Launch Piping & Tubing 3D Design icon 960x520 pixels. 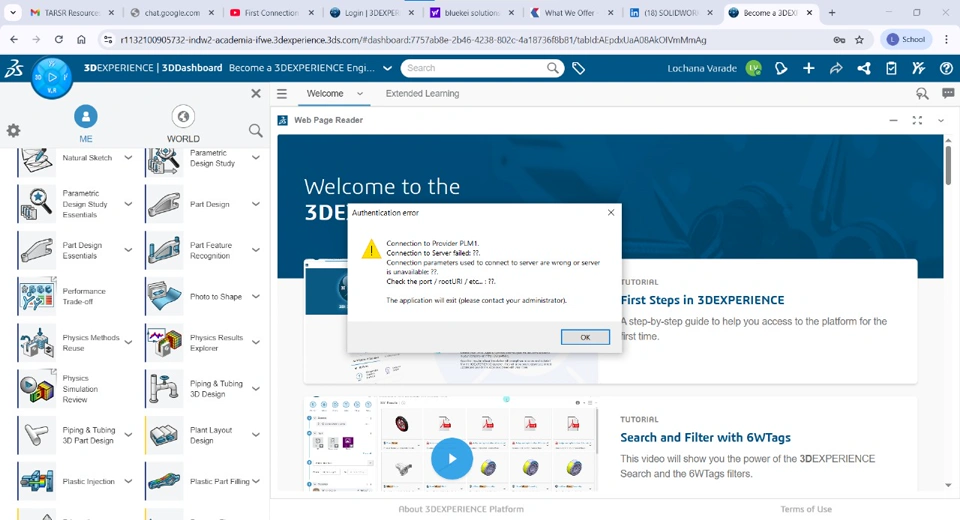(x=164, y=388)
